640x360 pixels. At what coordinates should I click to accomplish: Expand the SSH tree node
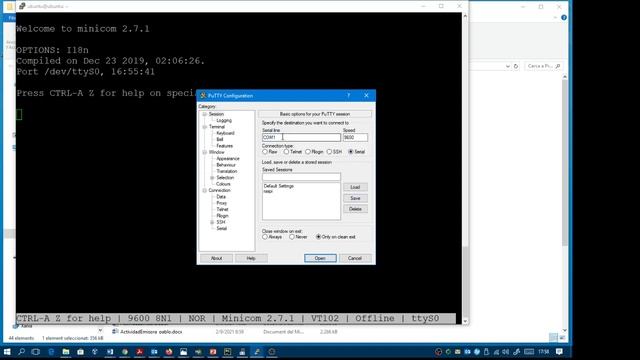click(212, 222)
